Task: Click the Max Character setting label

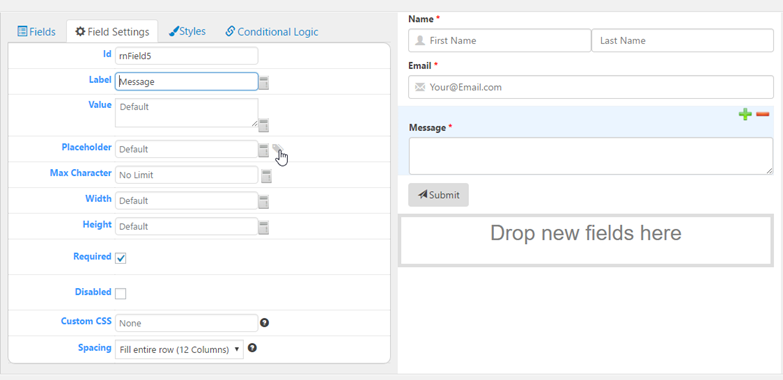Action: point(80,173)
